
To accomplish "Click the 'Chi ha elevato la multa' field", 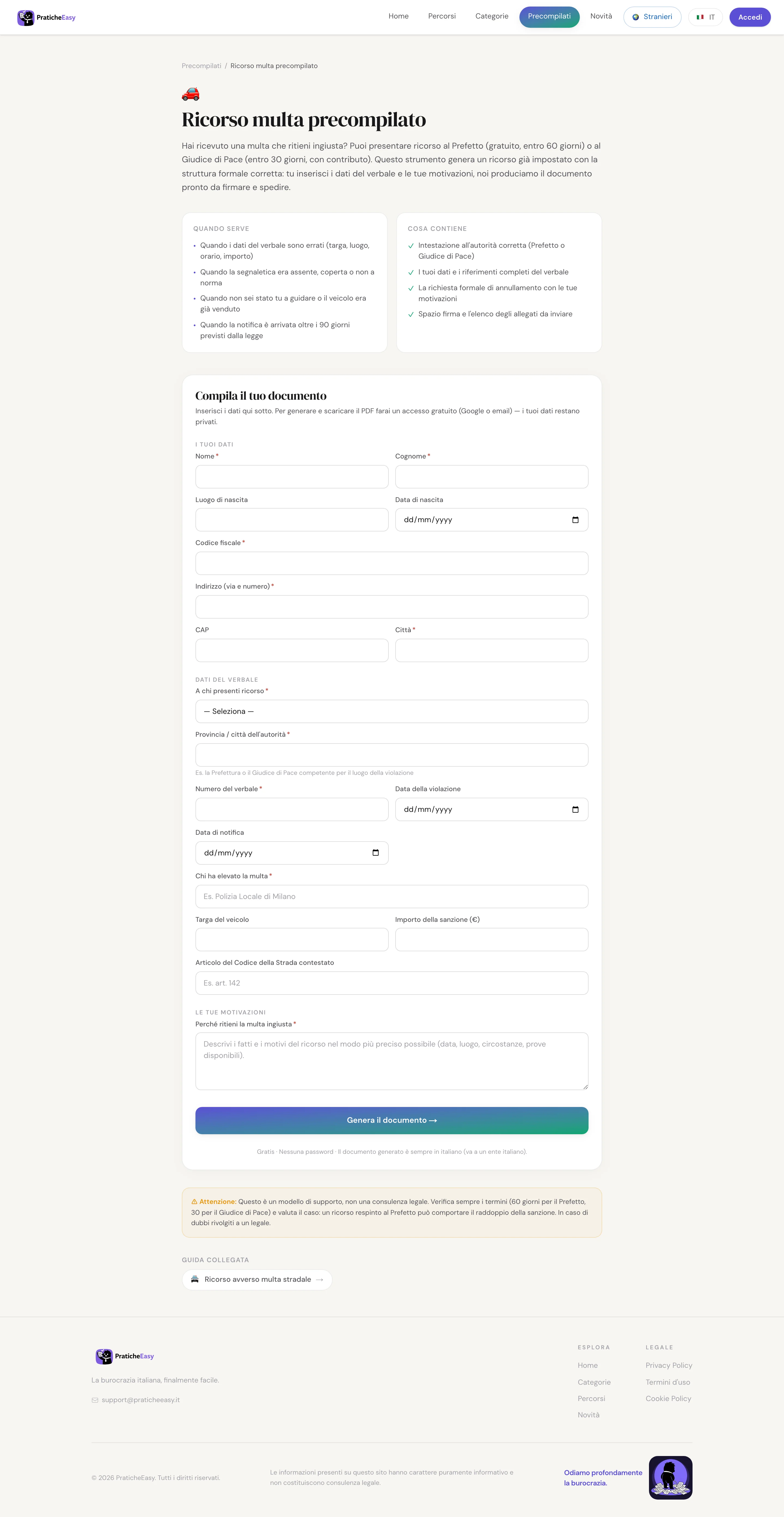I will pyautogui.click(x=392, y=896).
